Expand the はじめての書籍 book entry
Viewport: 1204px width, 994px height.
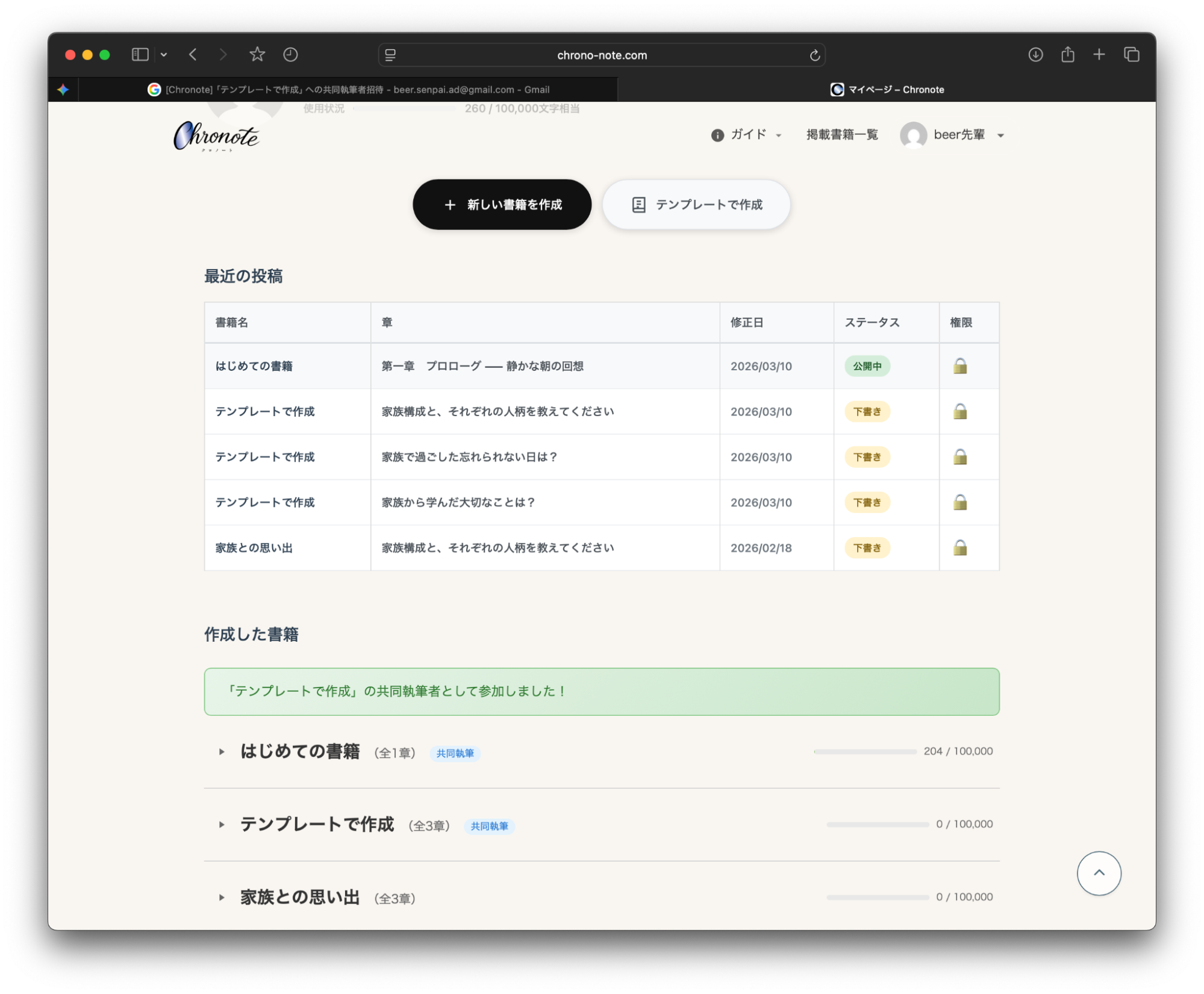click(x=221, y=751)
